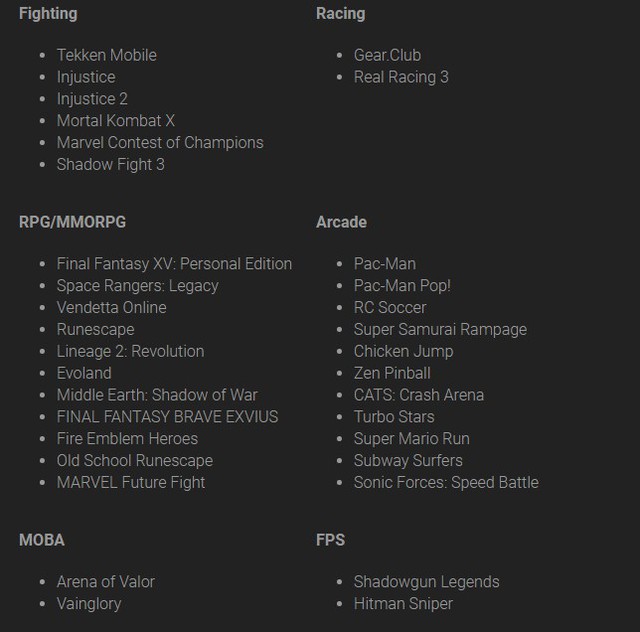
Task: Select Old School Runescape entry
Action: pyautogui.click(x=135, y=461)
